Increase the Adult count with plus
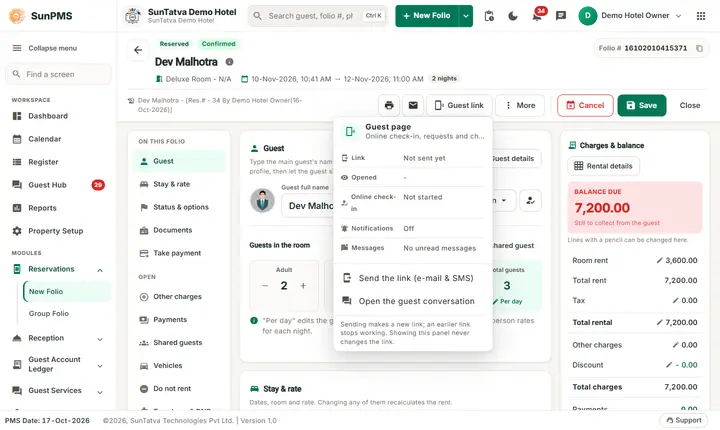This screenshot has height=430, width=720. point(303,286)
